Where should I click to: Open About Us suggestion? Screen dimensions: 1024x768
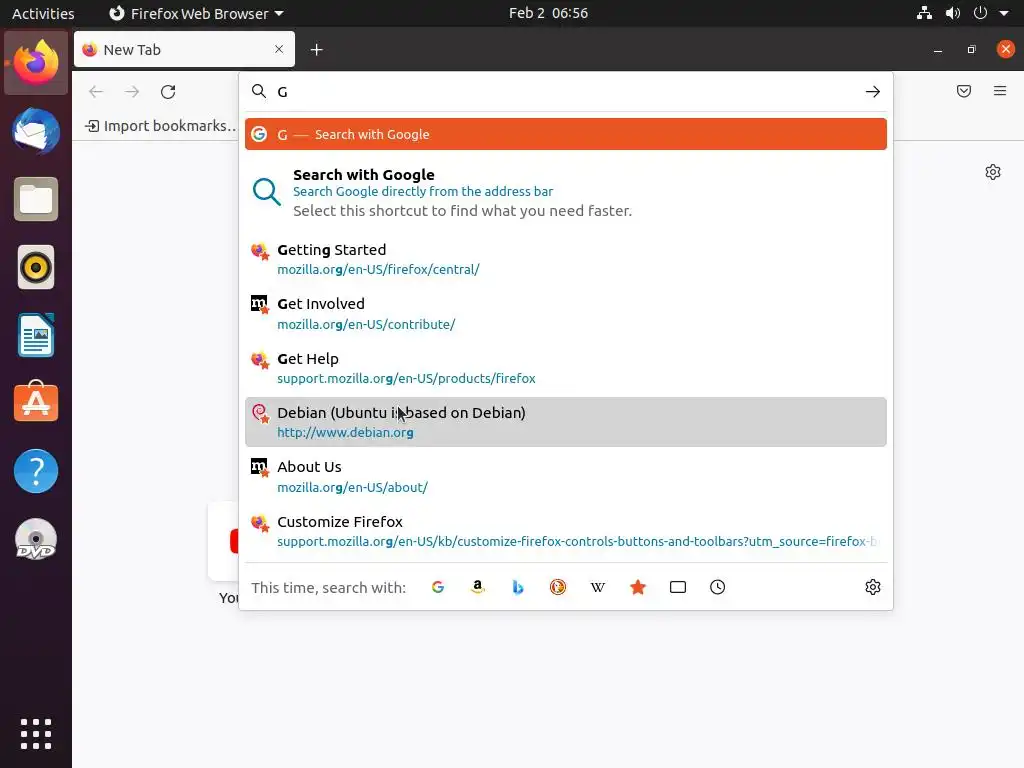566,477
